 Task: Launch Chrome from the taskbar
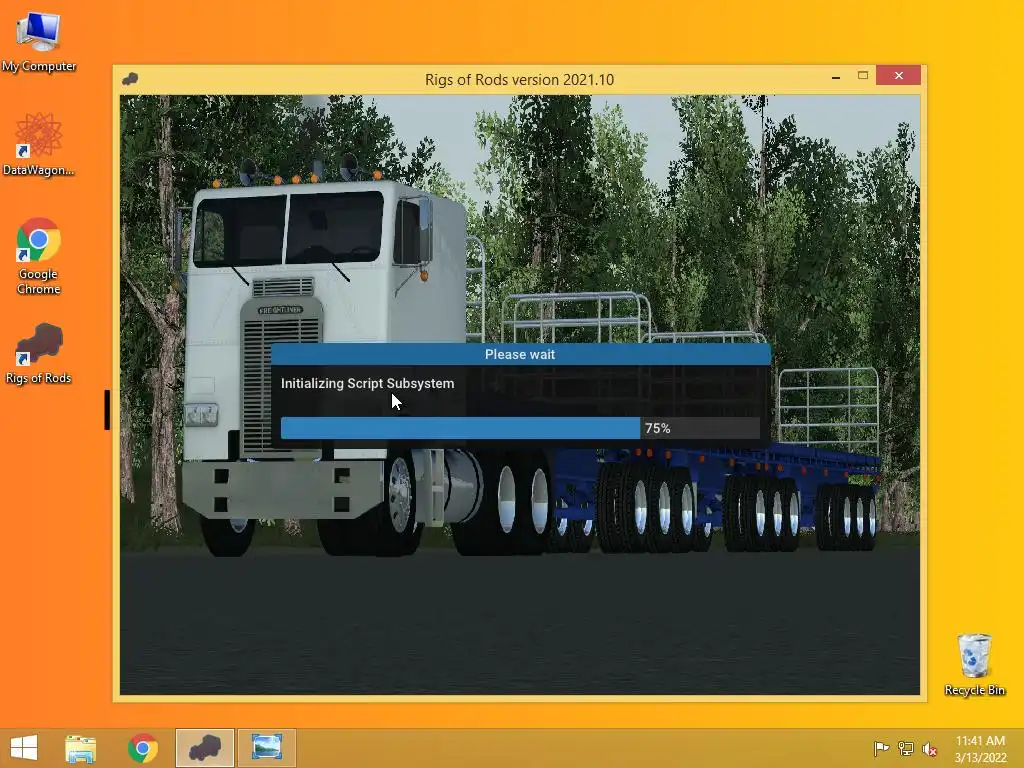pyautogui.click(x=143, y=748)
